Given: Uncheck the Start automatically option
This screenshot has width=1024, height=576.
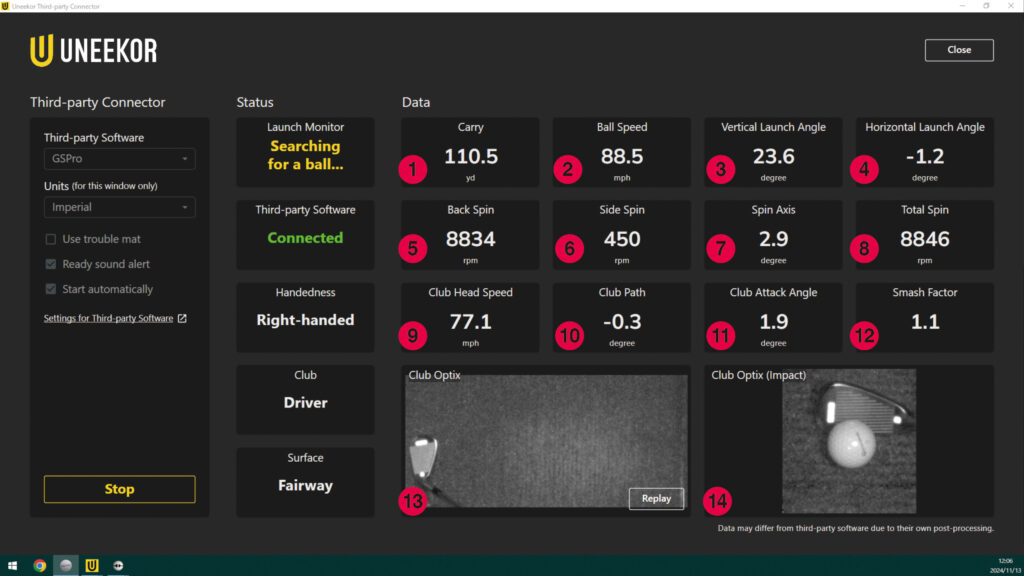Looking at the screenshot, I should pyautogui.click(x=51, y=289).
